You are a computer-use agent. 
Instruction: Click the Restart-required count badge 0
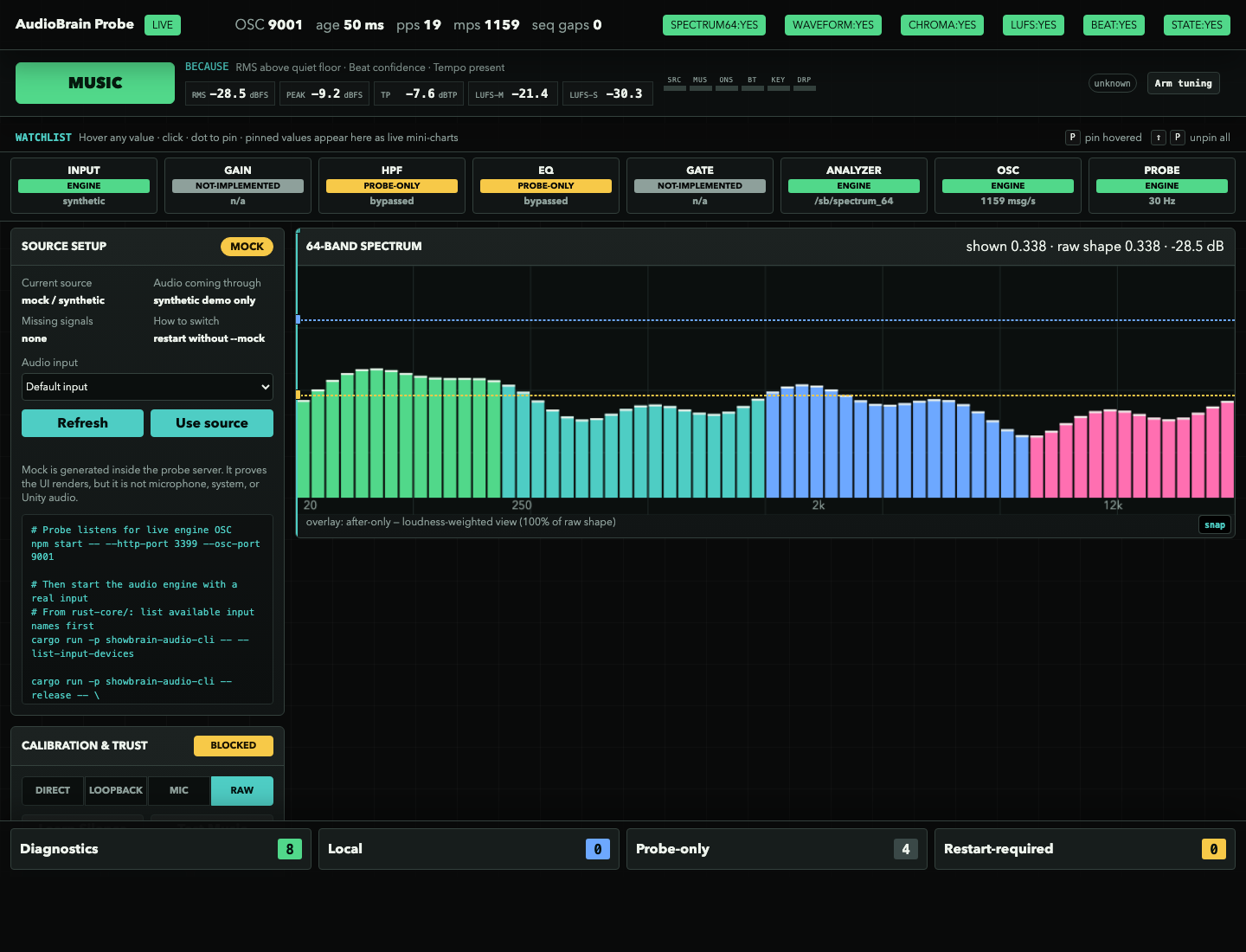click(x=1214, y=849)
